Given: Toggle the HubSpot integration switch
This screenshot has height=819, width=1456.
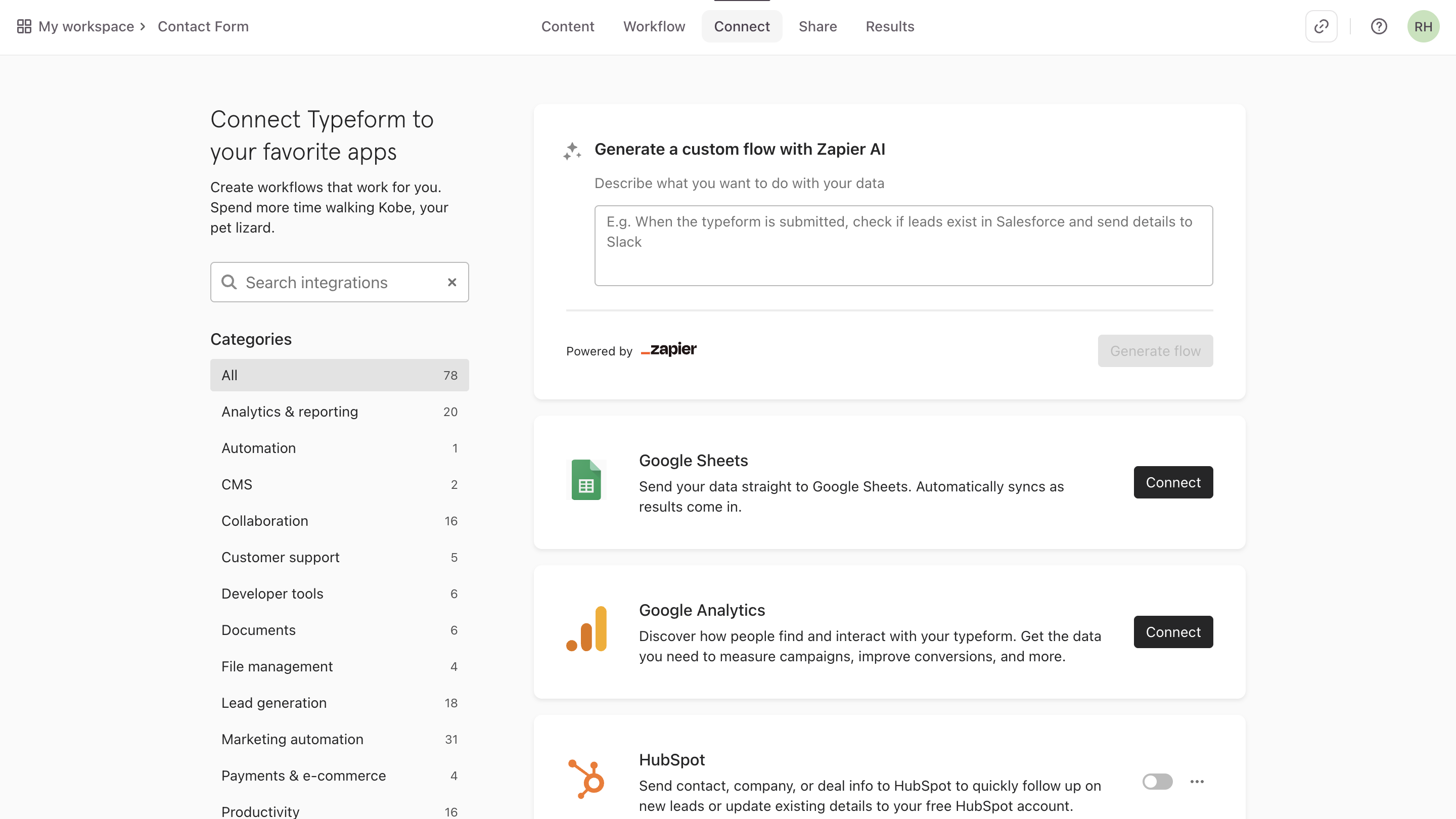Looking at the screenshot, I should coord(1157,782).
